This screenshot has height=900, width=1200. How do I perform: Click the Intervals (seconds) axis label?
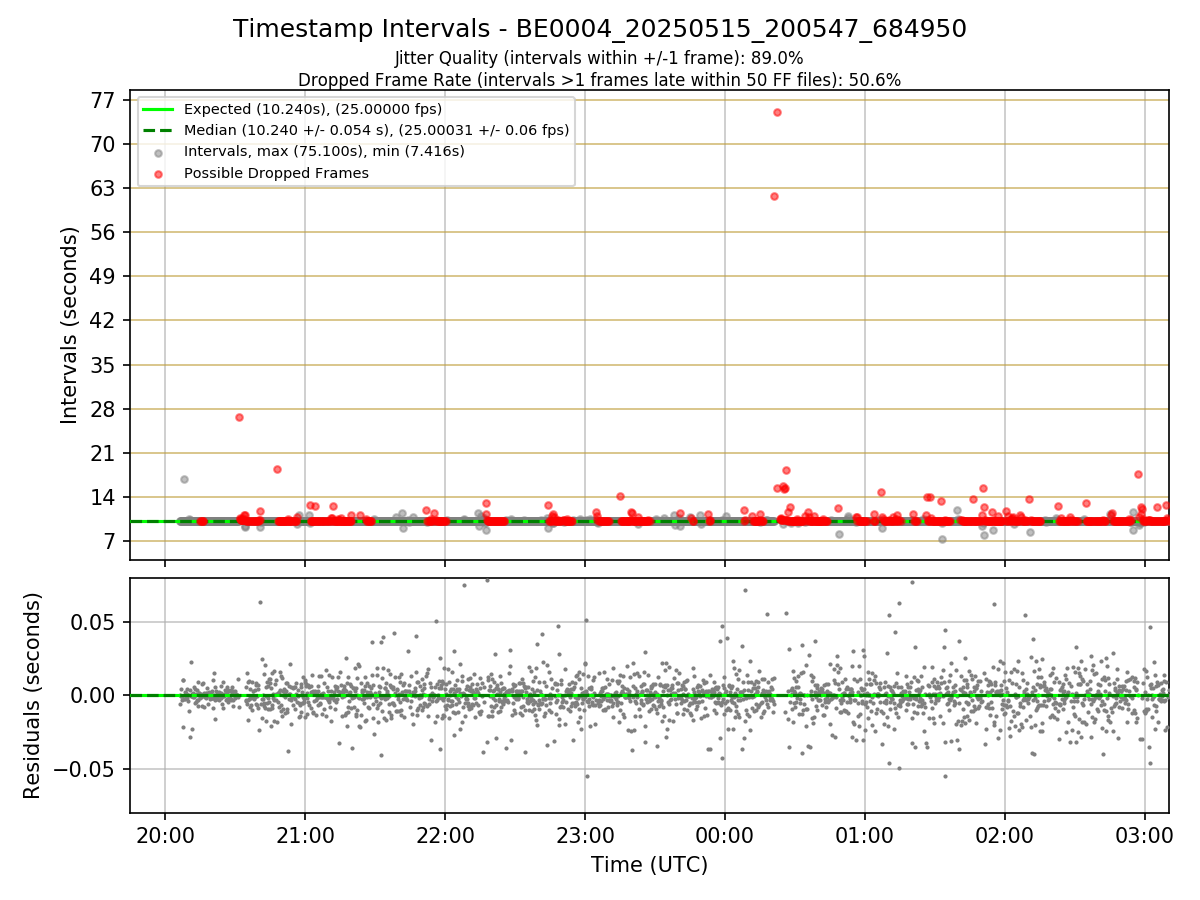click(x=69, y=325)
